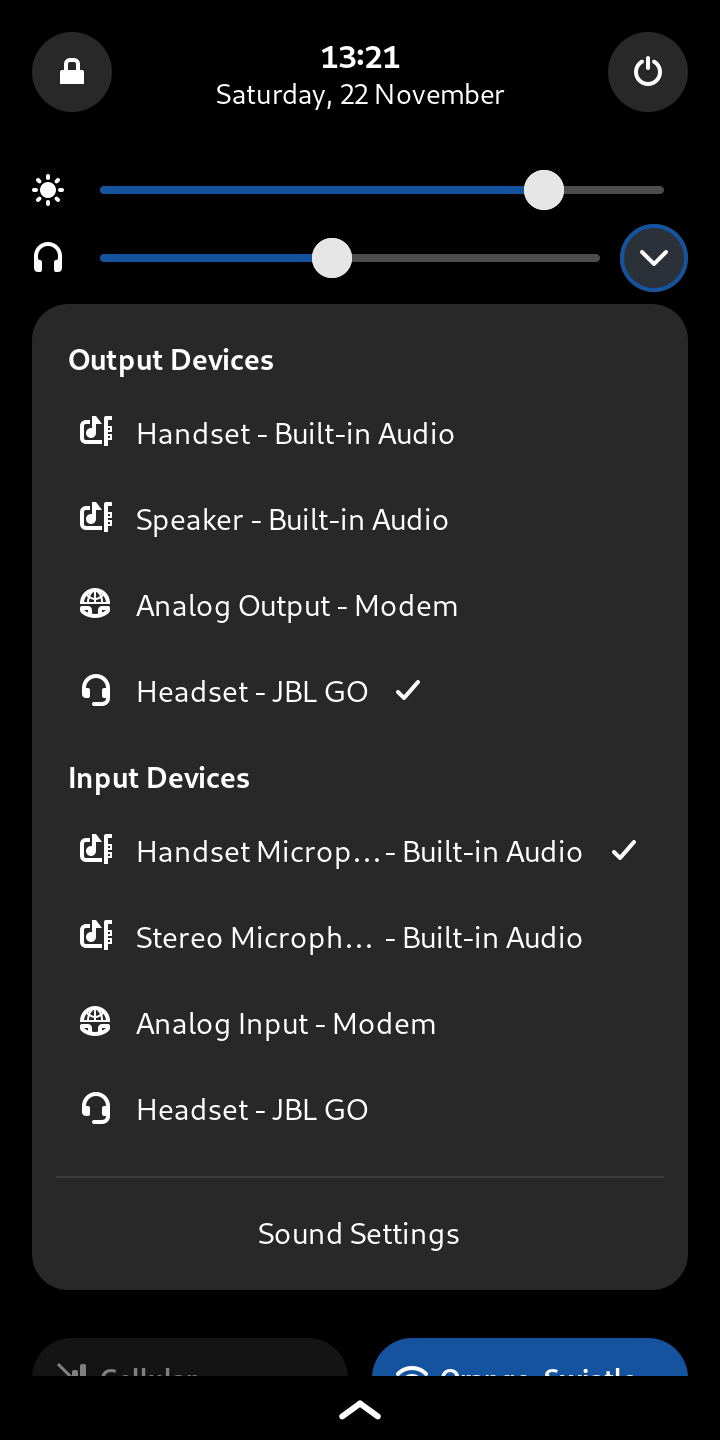Image resolution: width=720 pixels, height=1440 pixels.
Task: Select Stereo Microphone as input device
Action: (x=358, y=938)
